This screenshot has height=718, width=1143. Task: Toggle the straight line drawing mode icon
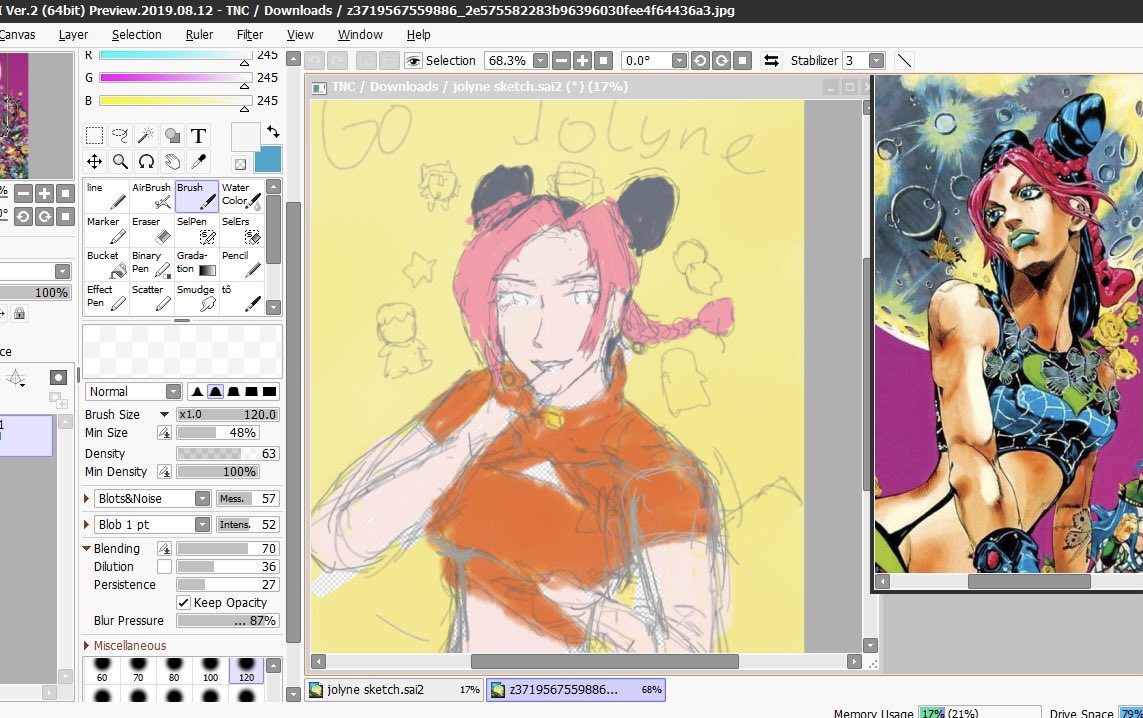904,61
